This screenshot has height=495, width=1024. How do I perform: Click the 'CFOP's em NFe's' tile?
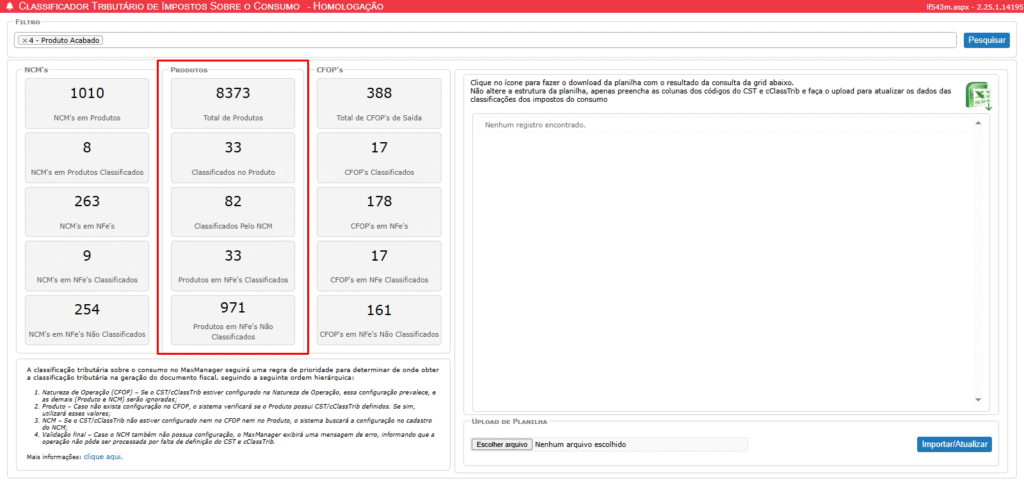[x=379, y=211]
